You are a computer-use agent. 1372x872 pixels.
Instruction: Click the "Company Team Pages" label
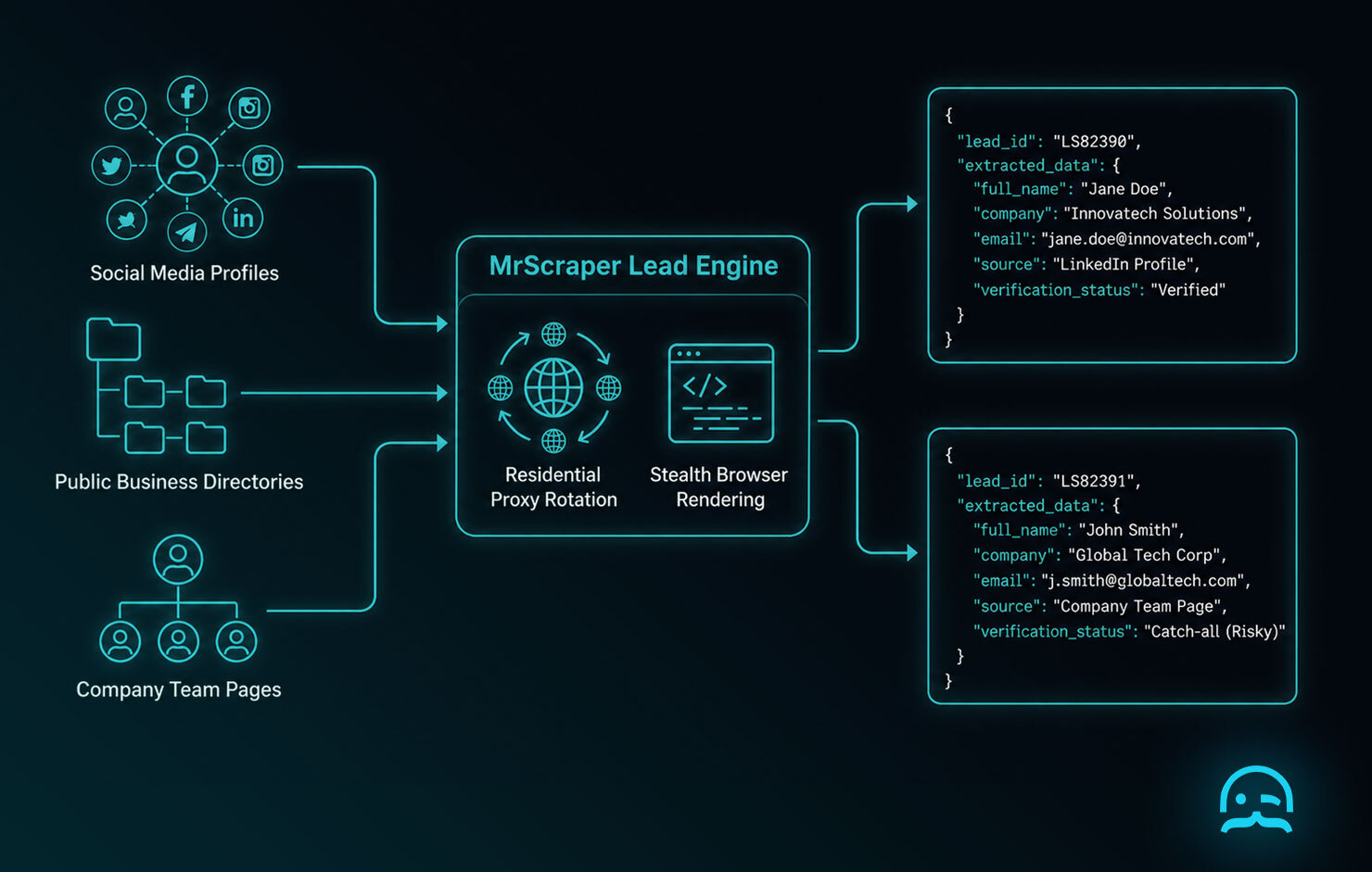179,689
